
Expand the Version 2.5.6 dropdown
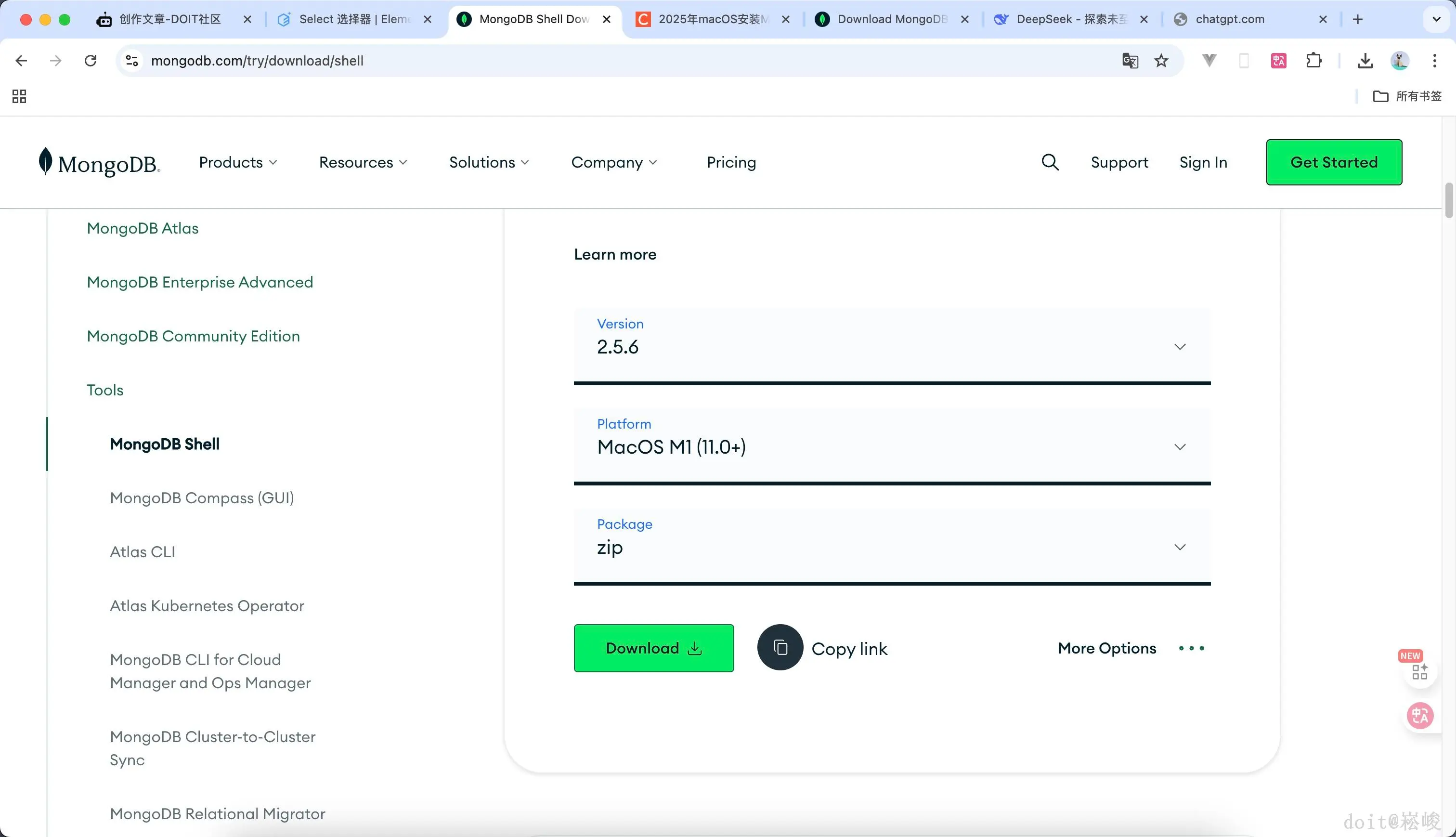click(1180, 346)
